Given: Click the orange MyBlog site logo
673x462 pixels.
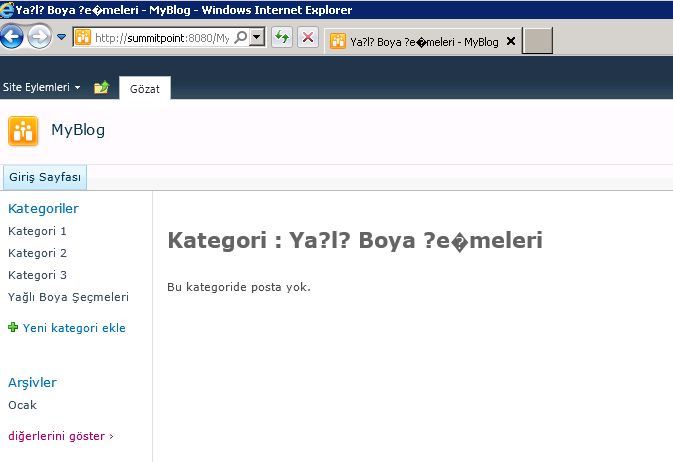Looking at the screenshot, I should point(23,131).
